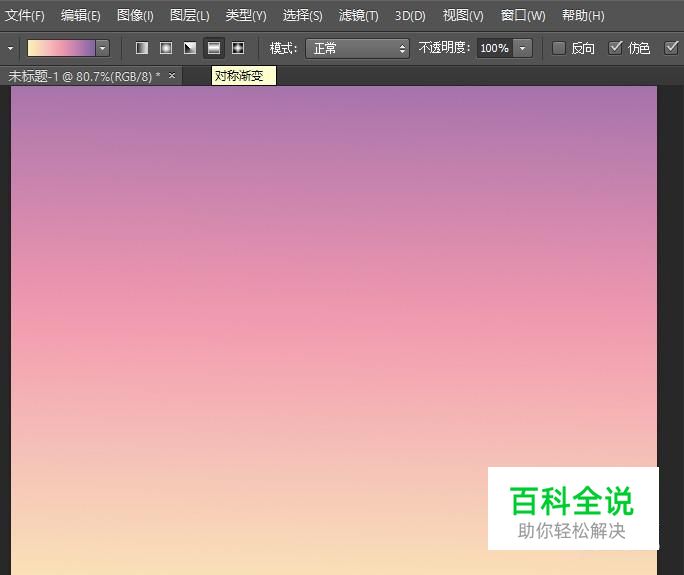The height and width of the screenshot is (575, 684).
Task: Open the 图像(I) menu
Action: (135, 16)
